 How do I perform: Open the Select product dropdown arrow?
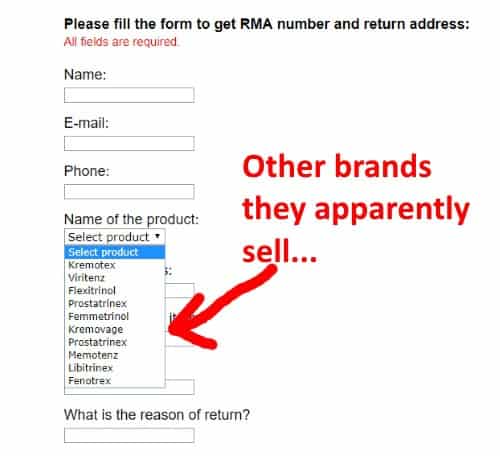[x=157, y=237]
